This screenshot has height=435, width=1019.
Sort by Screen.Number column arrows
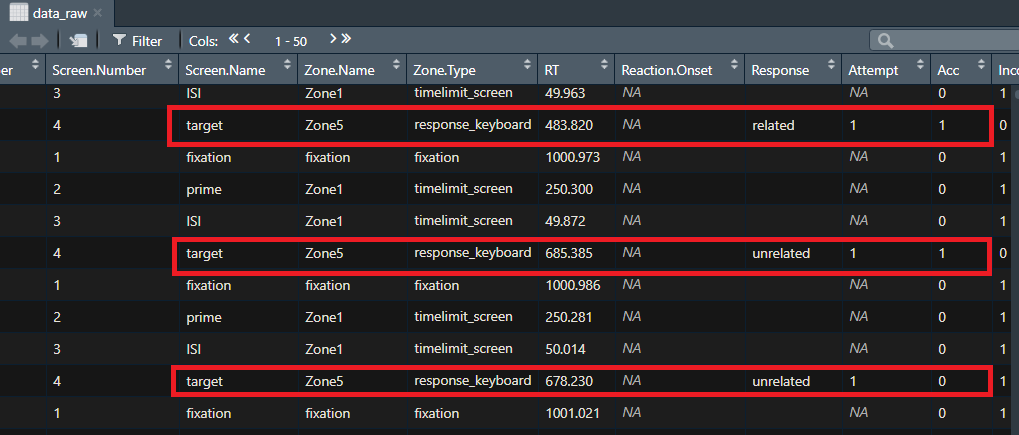click(x=168, y=65)
